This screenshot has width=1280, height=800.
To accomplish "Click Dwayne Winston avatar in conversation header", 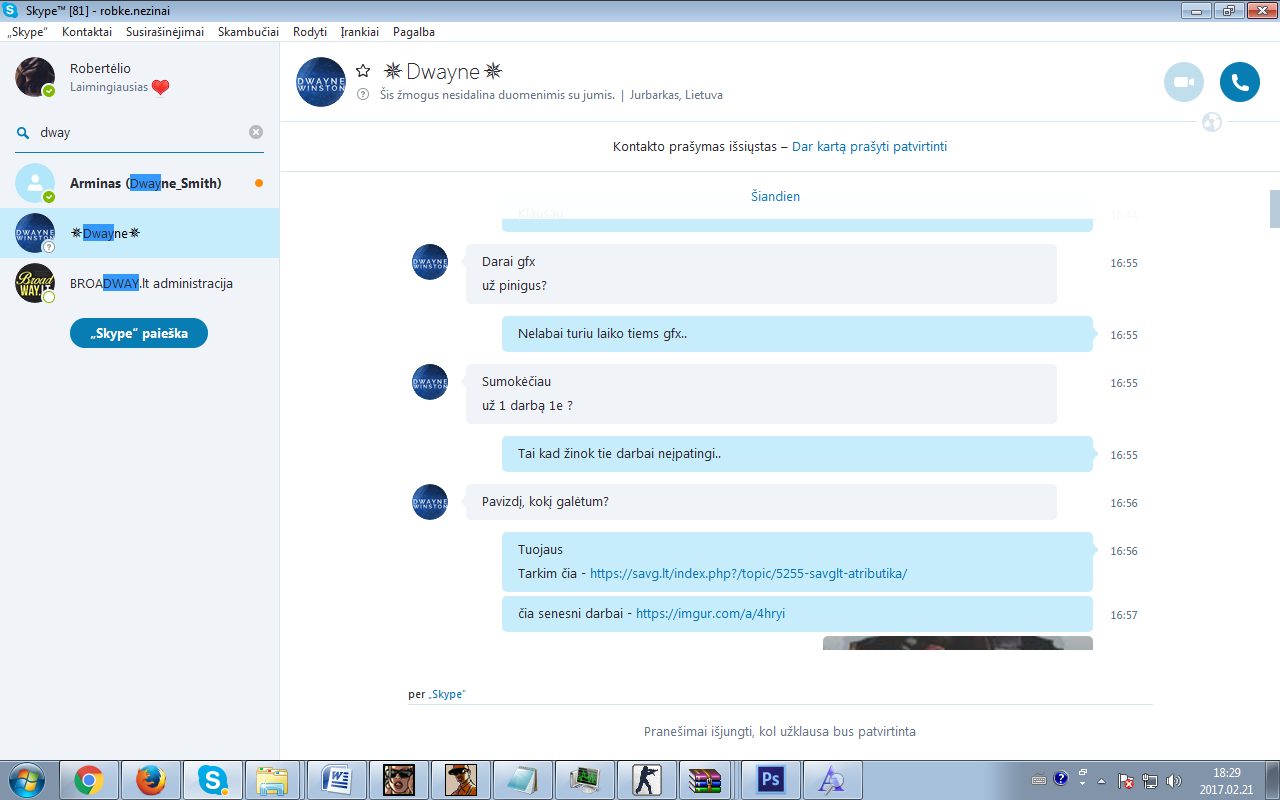I will 321,82.
